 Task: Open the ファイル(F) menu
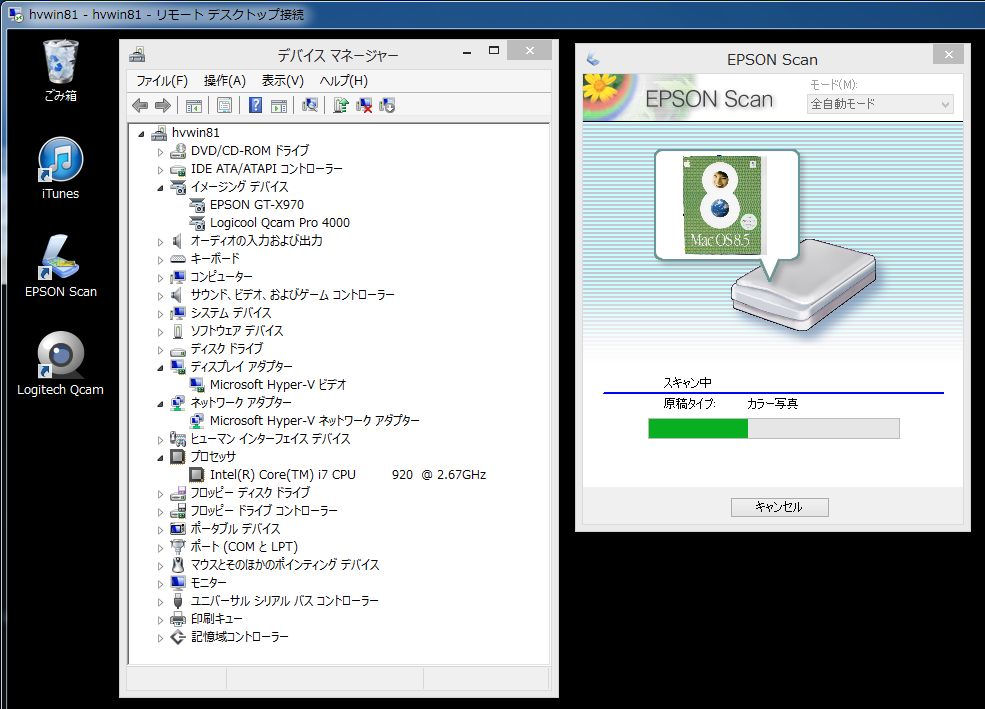point(162,81)
